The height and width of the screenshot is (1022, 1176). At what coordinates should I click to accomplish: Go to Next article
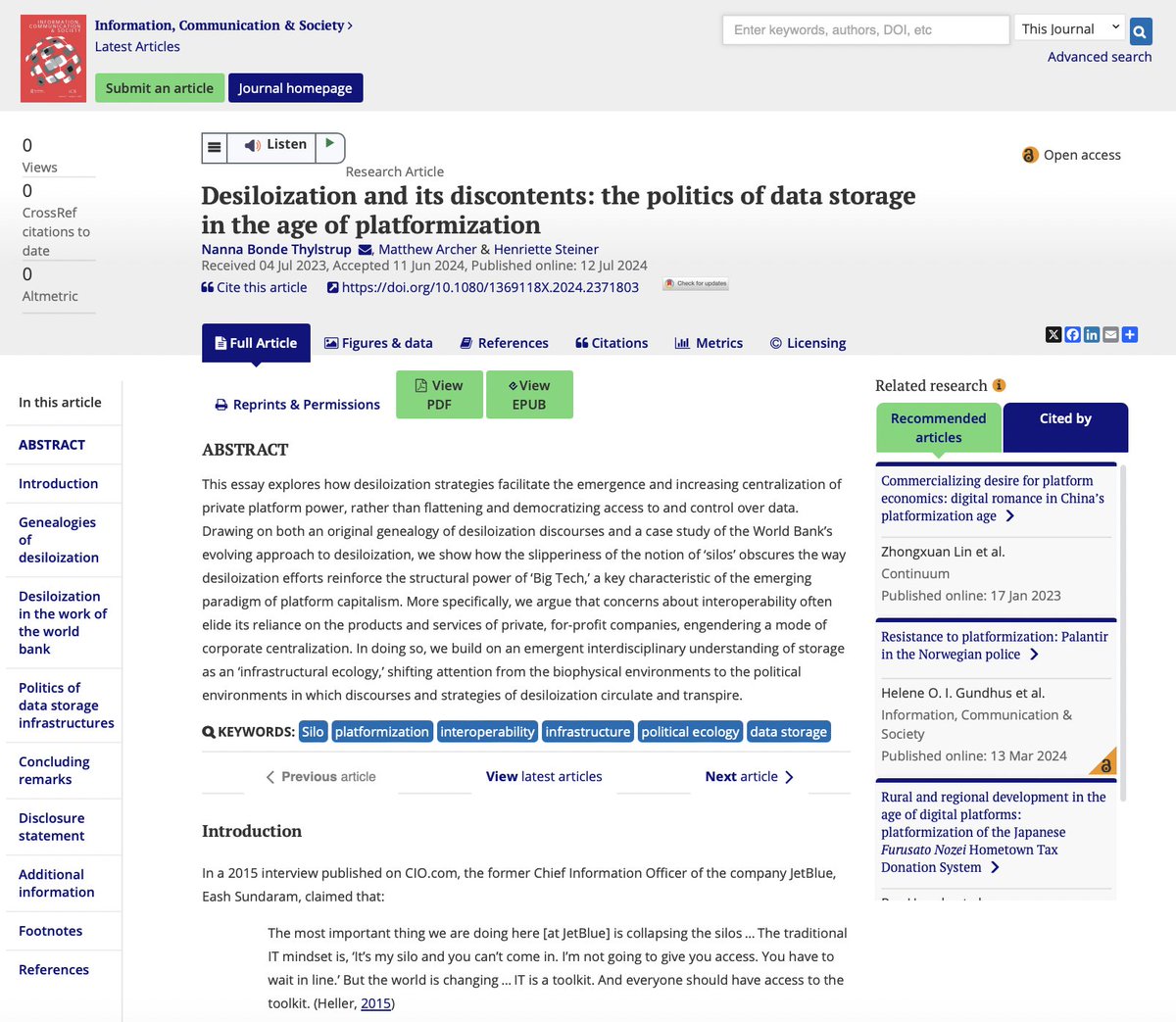pos(750,776)
